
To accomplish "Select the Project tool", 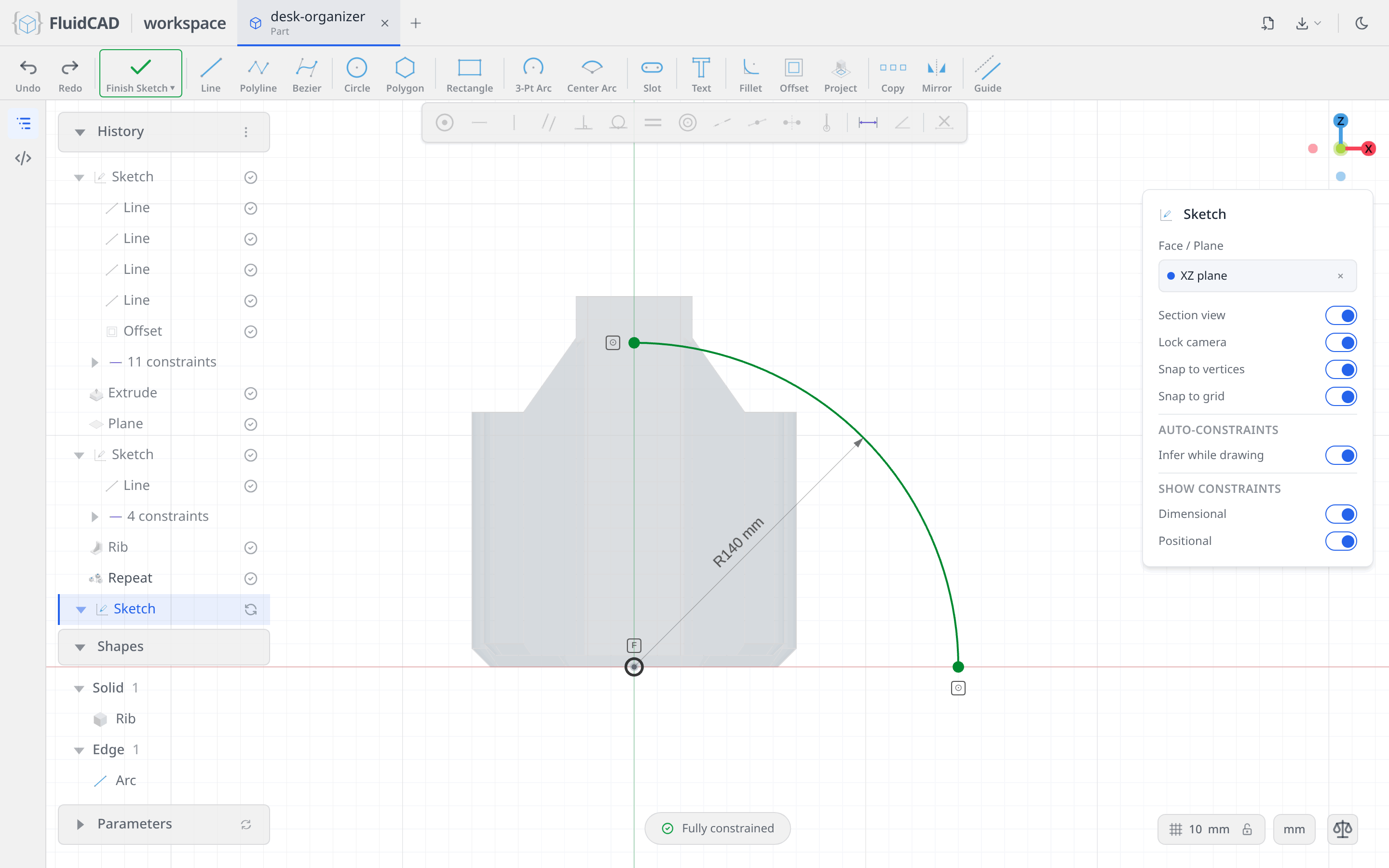I will [840, 74].
